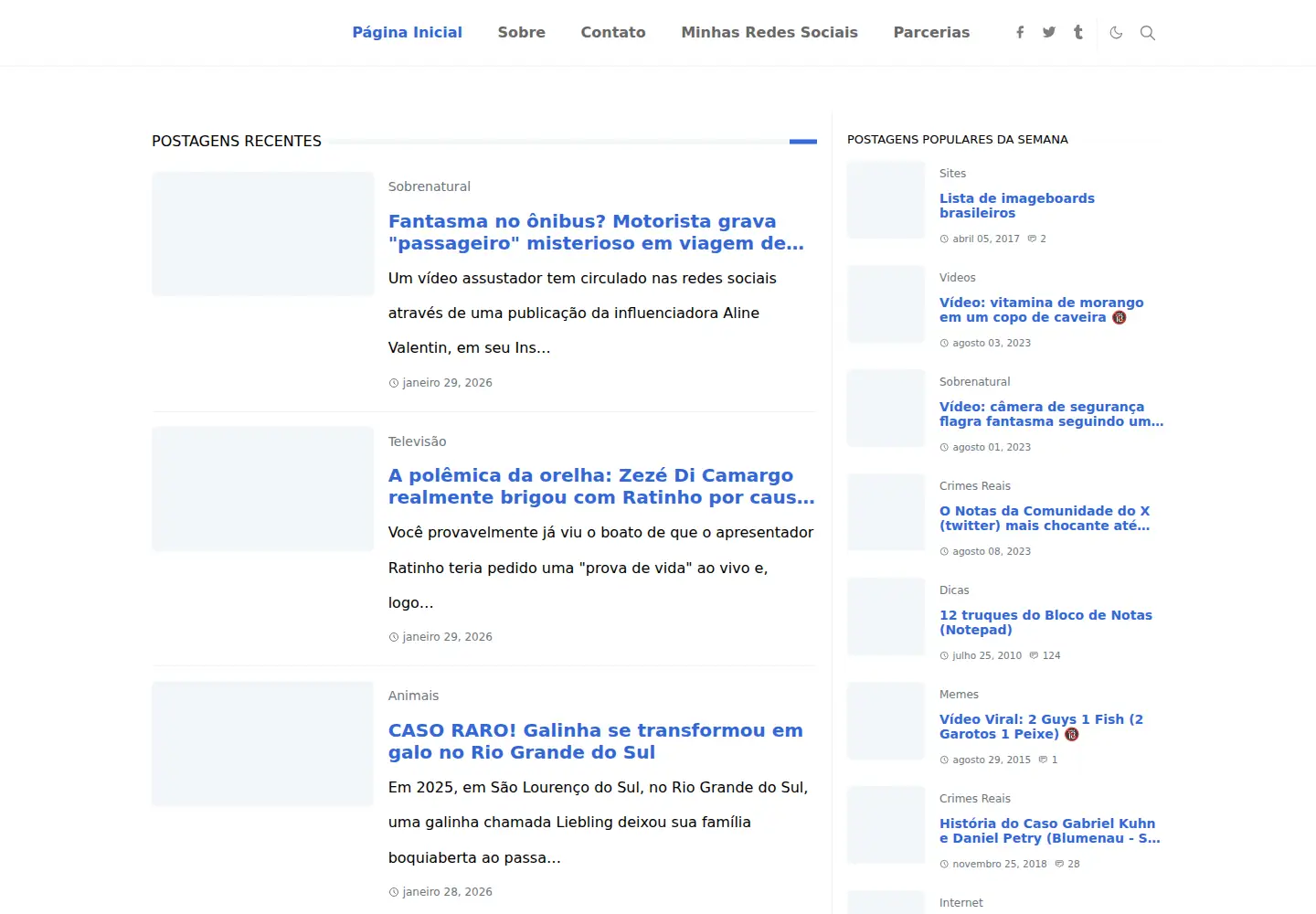The image size is (1316, 914).
Task: Click the Dicas category label in sidebar
Action: click(x=954, y=590)
